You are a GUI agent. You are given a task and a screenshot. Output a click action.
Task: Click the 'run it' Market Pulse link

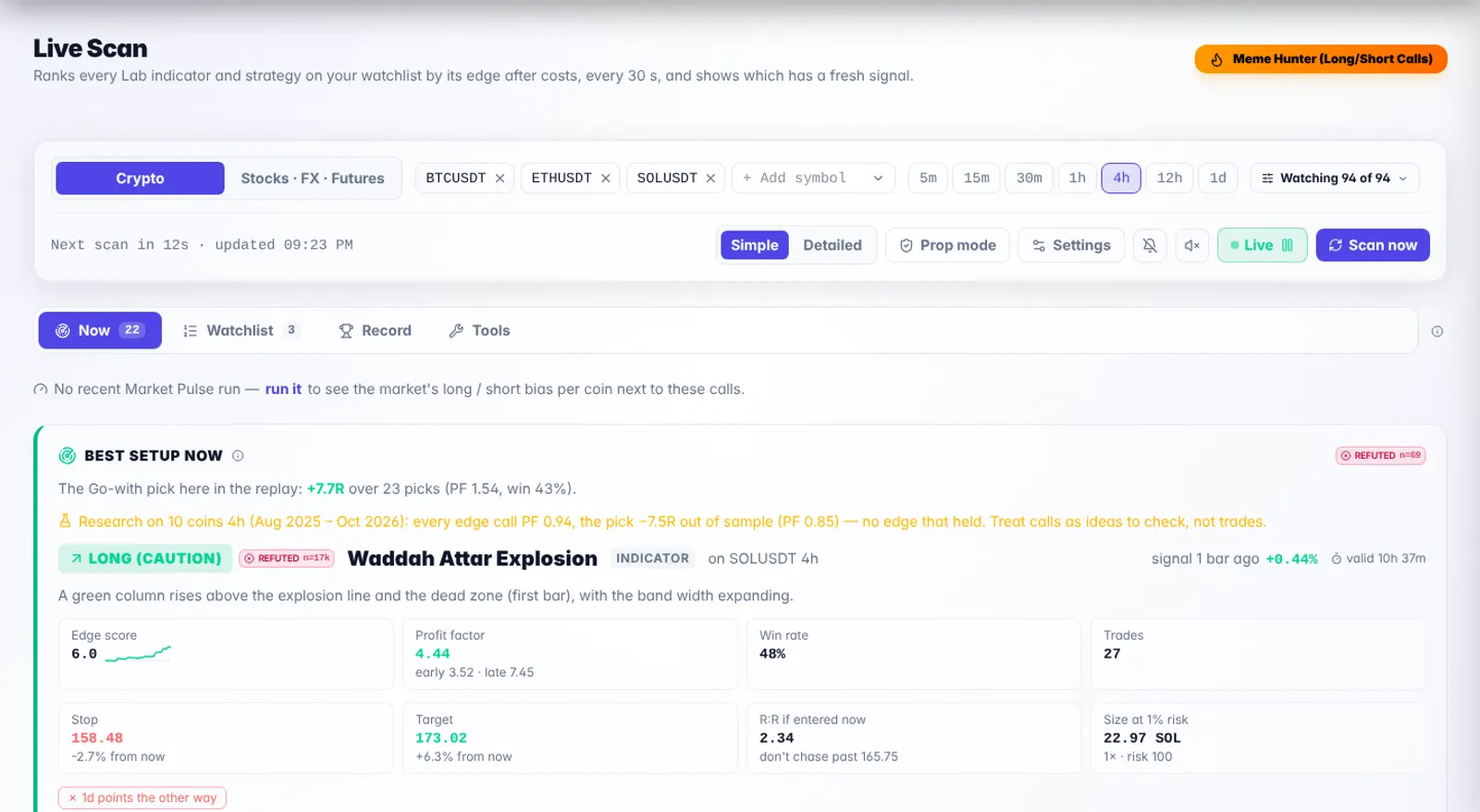[x=283, y=389]
